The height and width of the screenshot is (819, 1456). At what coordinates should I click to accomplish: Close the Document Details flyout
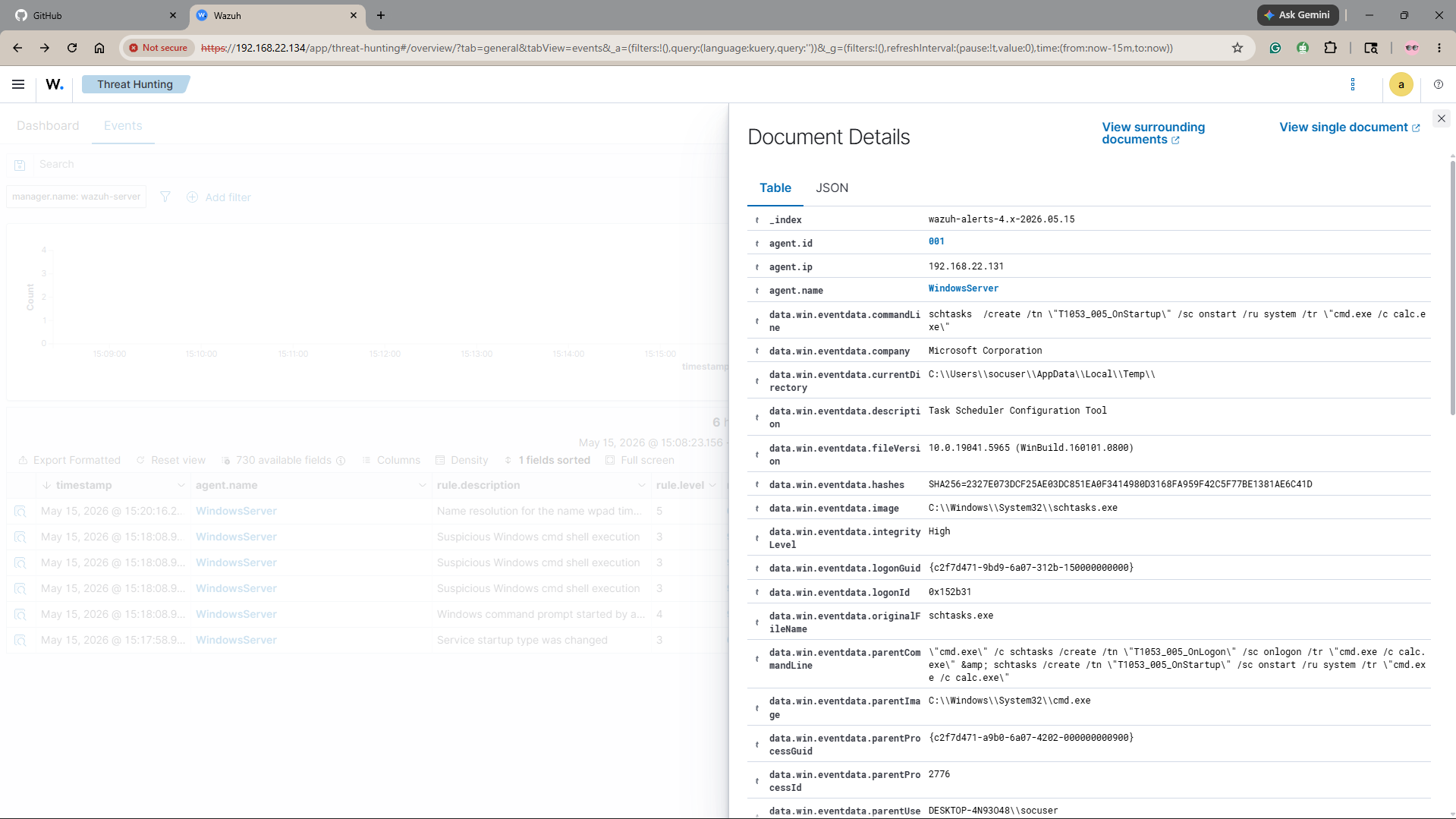[1442, 118]
